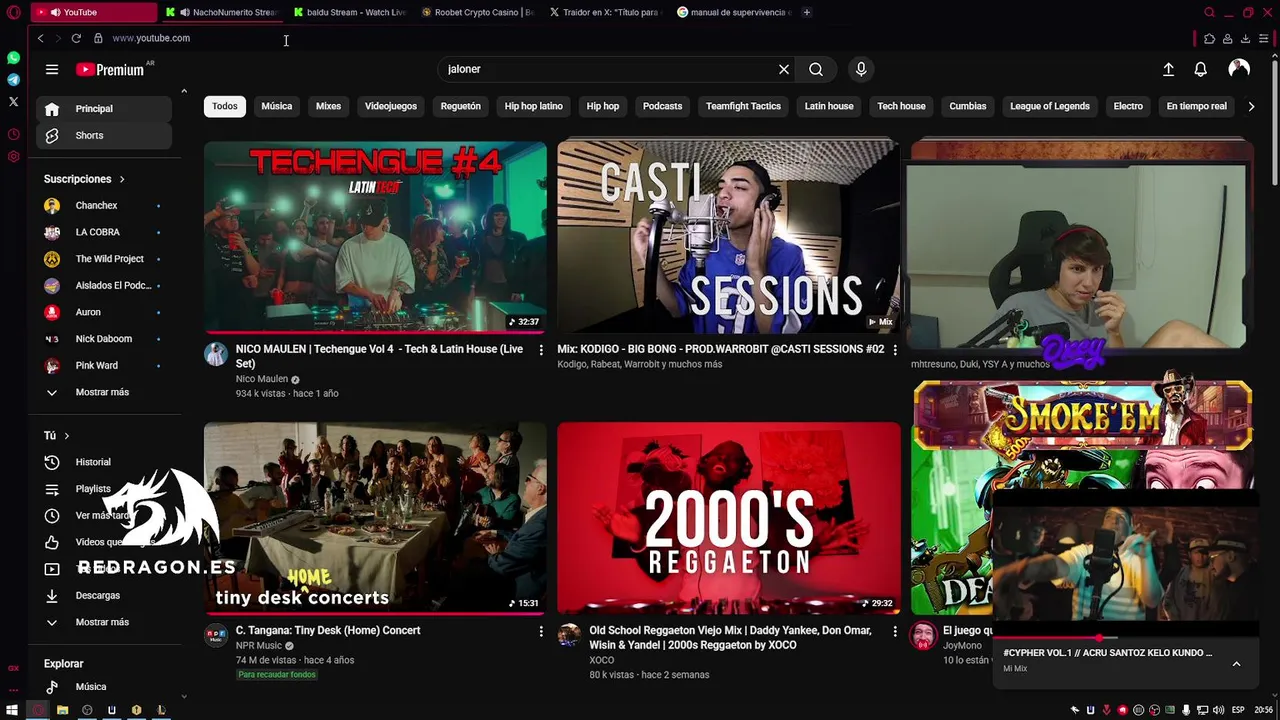Switch to the baldu Stream tab
The height and width of the screenshot is (720, 1280).
(x=349, y=12)
